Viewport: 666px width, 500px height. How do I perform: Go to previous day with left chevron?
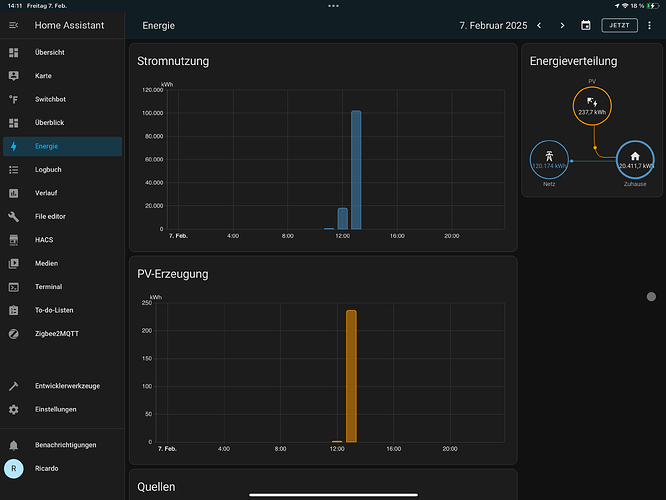tap(539, 25)
